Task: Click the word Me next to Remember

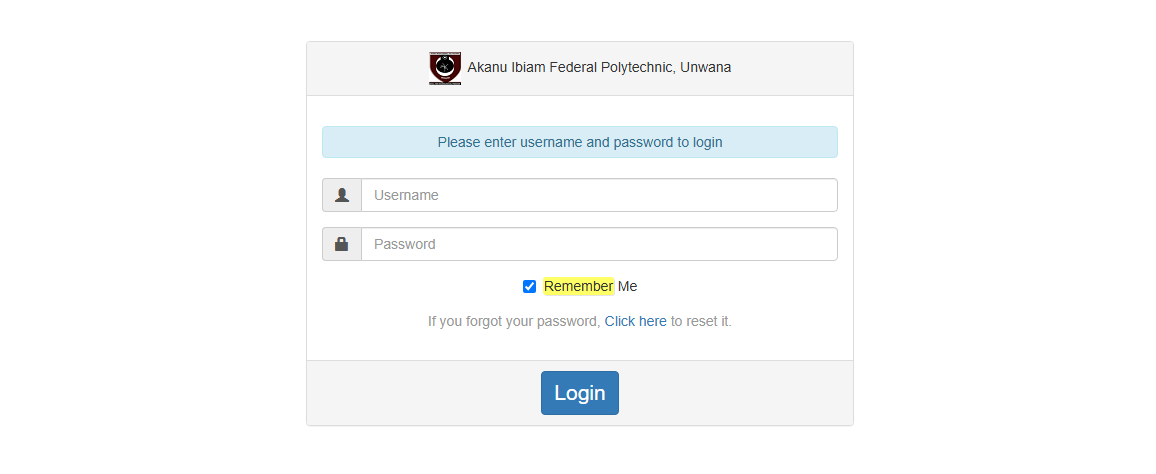Action: (627, 286)
